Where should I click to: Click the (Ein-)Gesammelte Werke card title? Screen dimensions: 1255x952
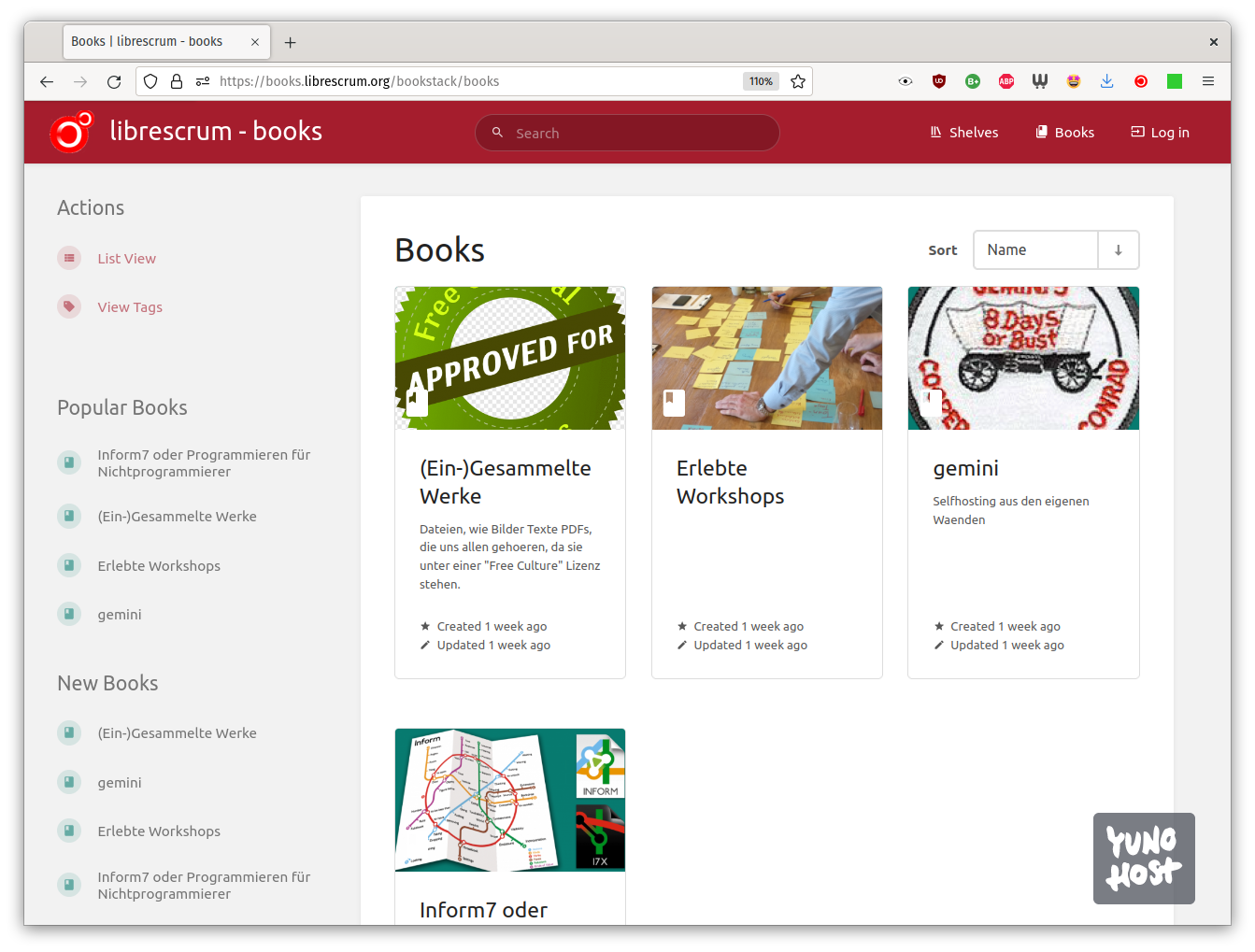pyautogui.click(x=506, y=482)
